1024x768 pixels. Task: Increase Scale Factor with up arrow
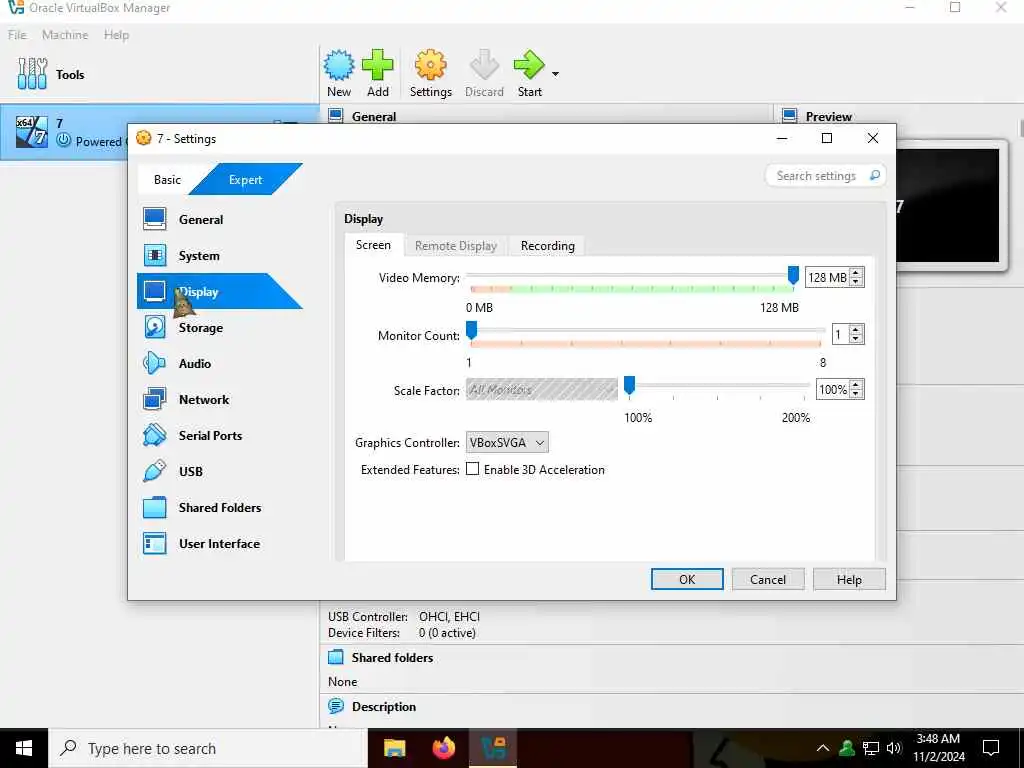[856, 385]
